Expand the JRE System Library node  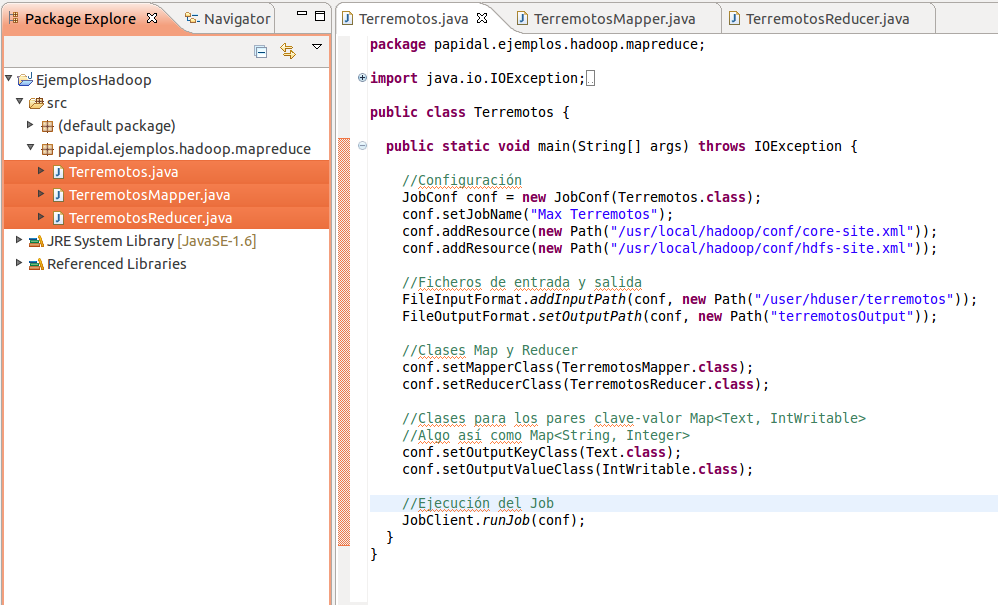tap(17, 240)
